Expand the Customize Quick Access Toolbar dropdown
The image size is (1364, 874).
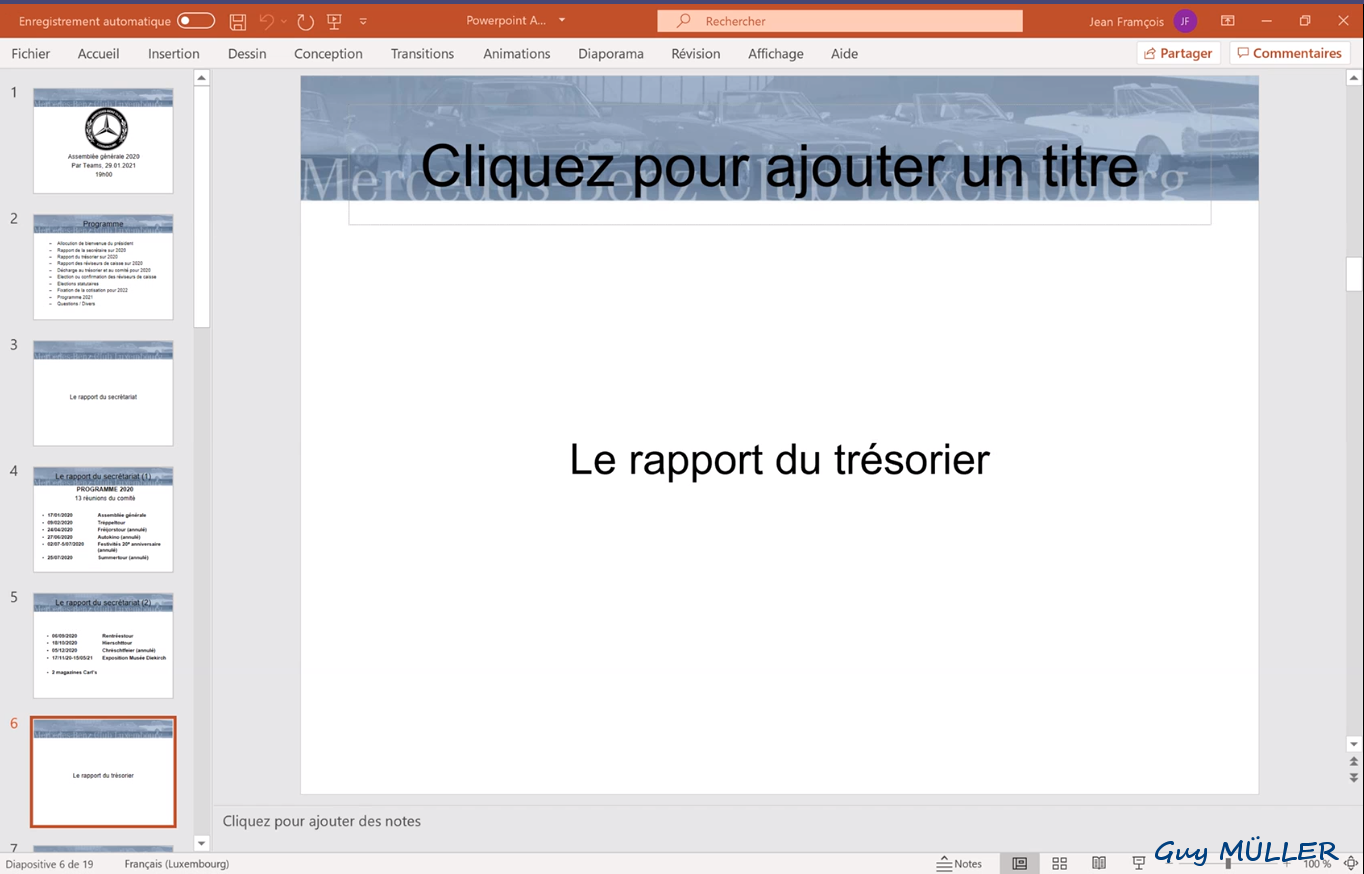363,21
